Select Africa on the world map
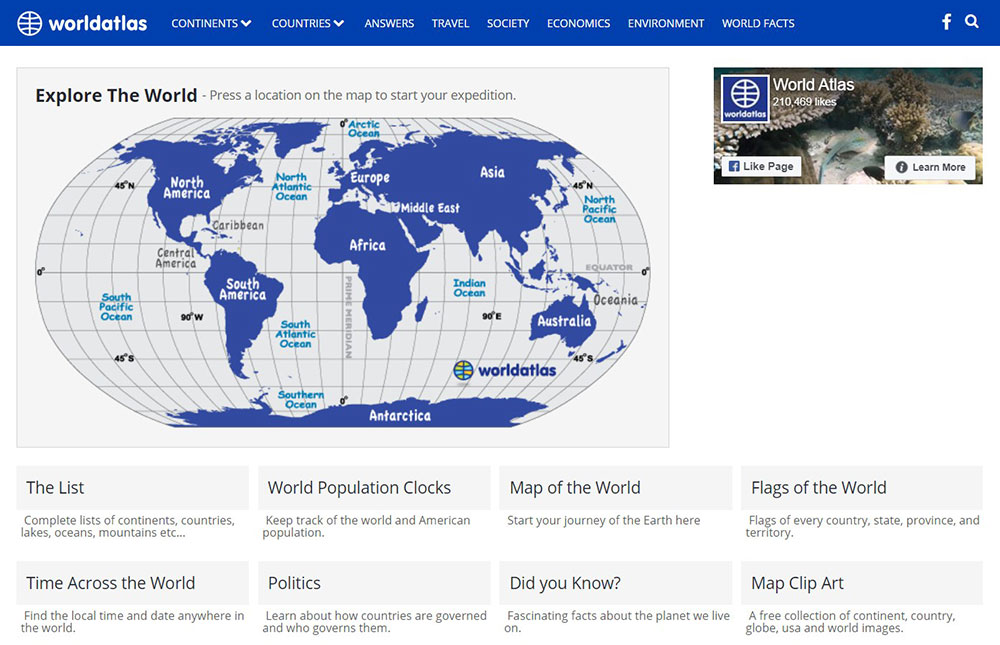 (367, 246)
